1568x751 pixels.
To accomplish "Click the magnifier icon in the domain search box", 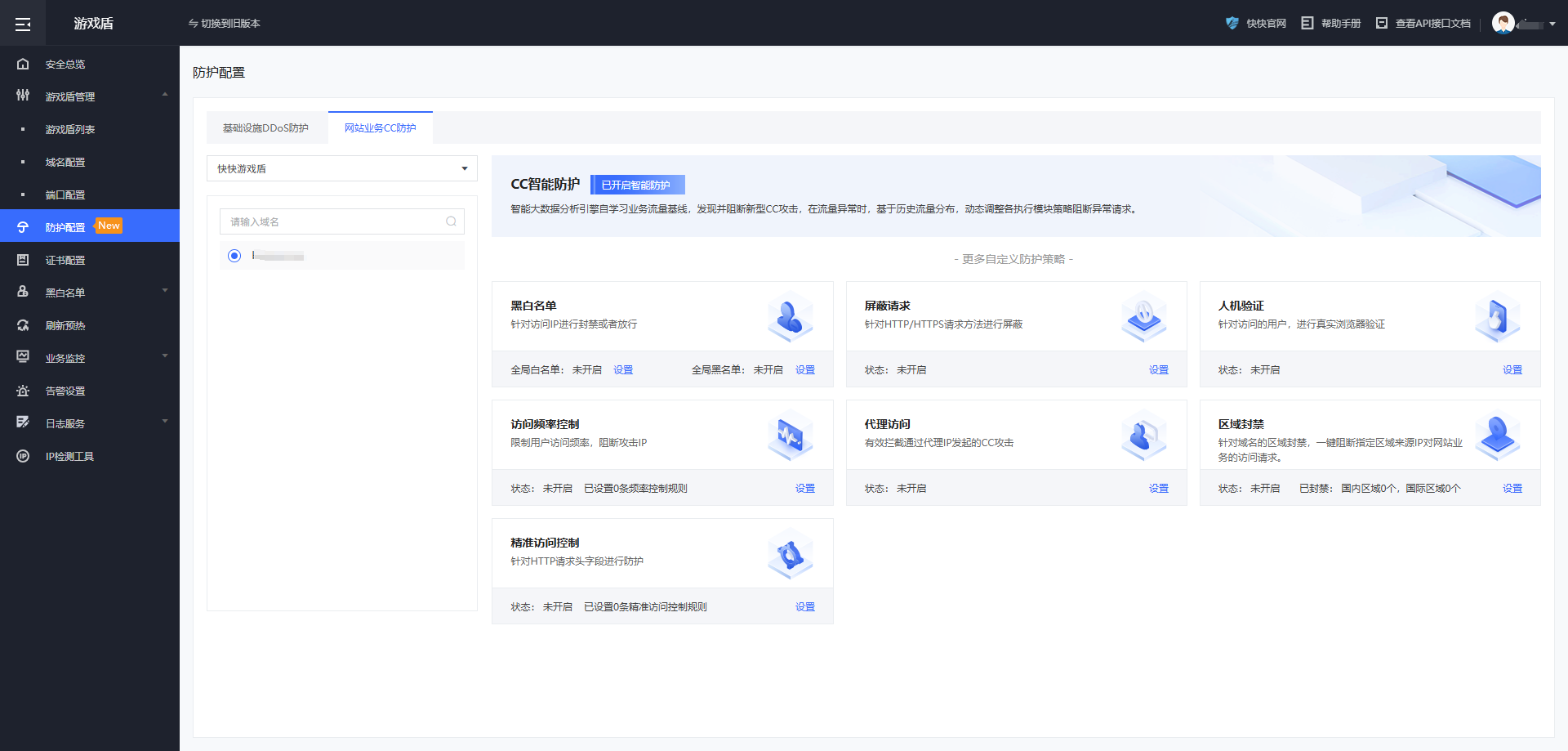I will [x=451, y=221].
